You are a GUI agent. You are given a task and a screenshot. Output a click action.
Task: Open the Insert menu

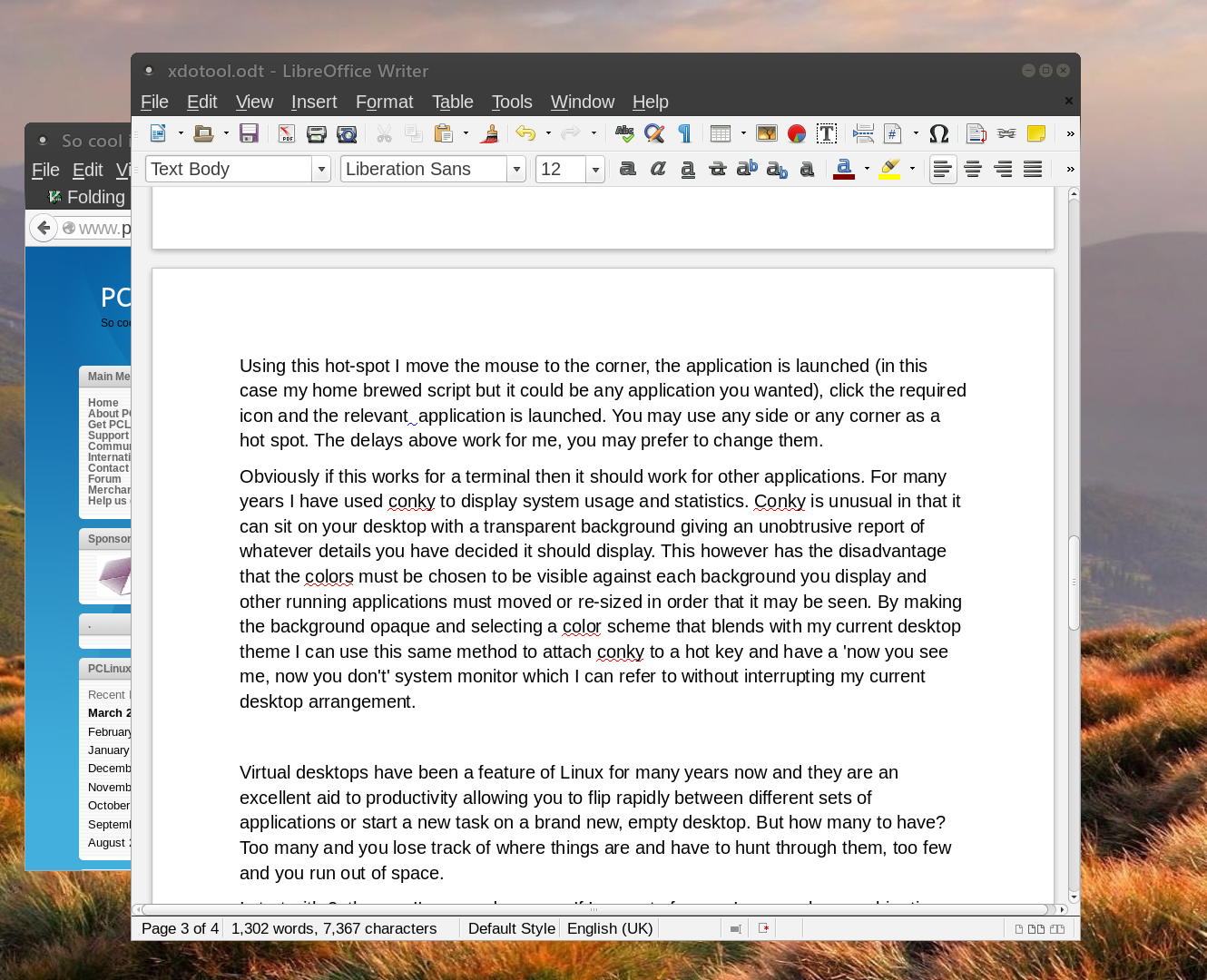pyautogui.click(x=314, y=102)
